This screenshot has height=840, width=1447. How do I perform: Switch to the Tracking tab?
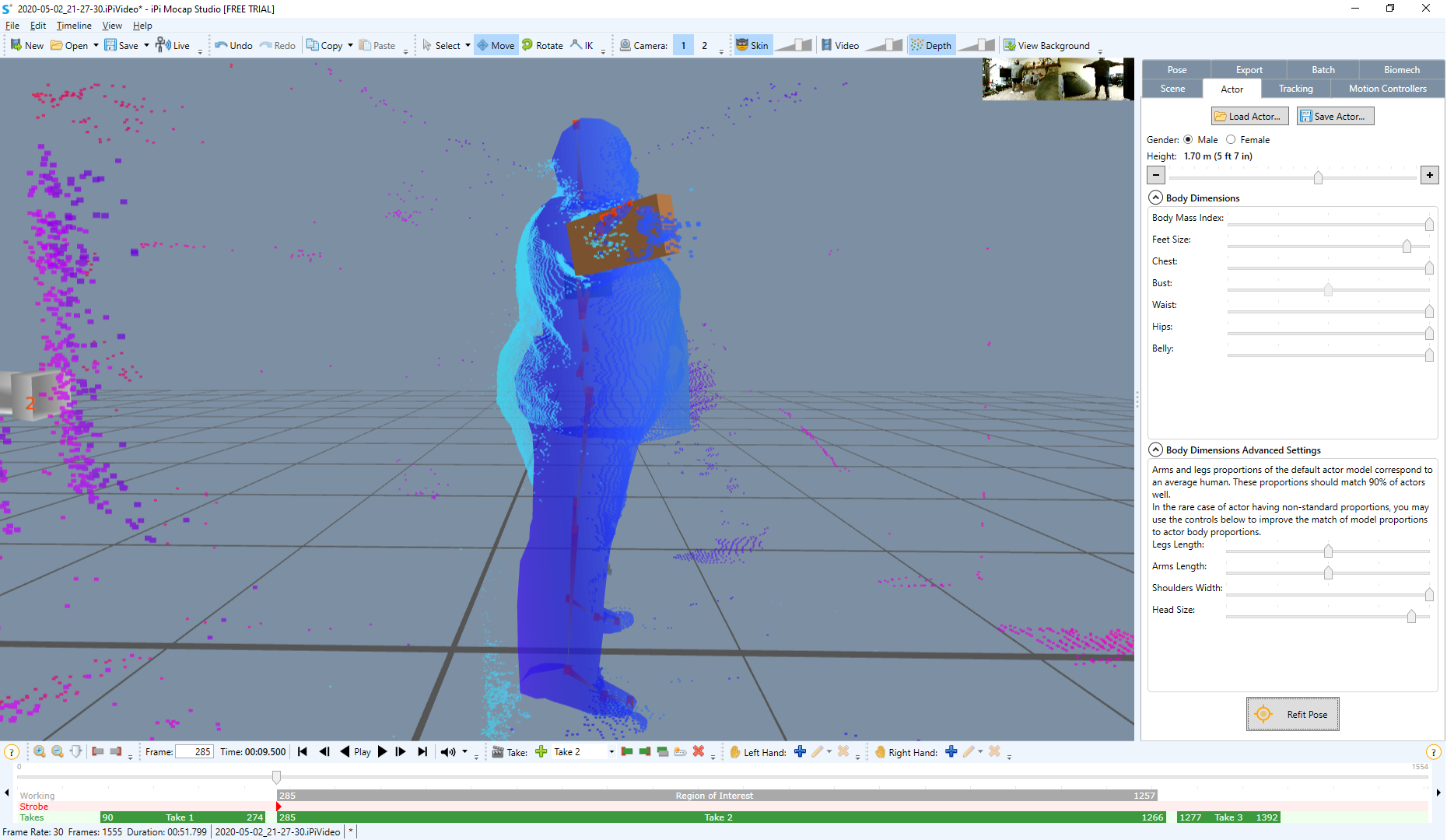[1295, 89]
